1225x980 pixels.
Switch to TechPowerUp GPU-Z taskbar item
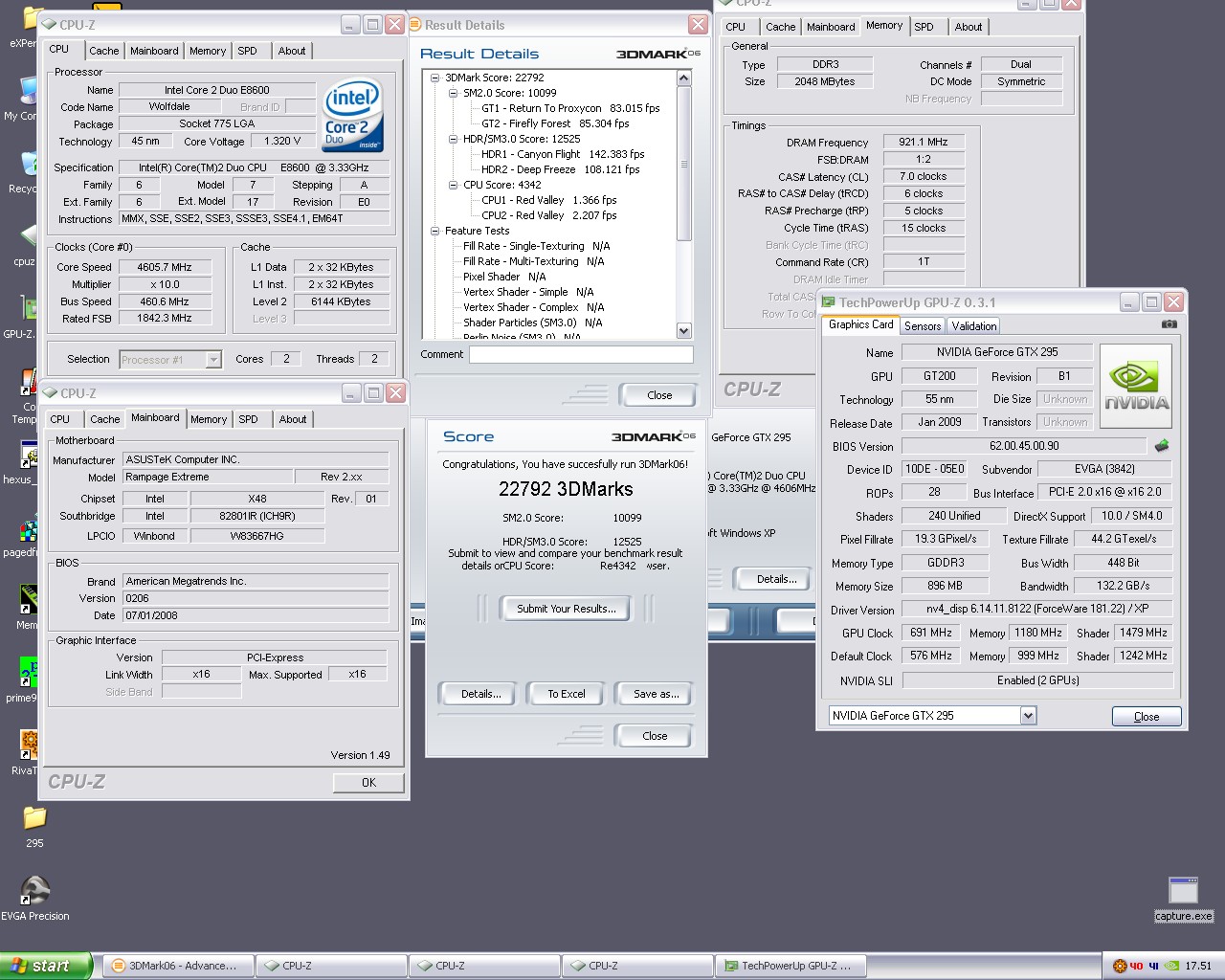pyautogui.click(x=791, y=966)
